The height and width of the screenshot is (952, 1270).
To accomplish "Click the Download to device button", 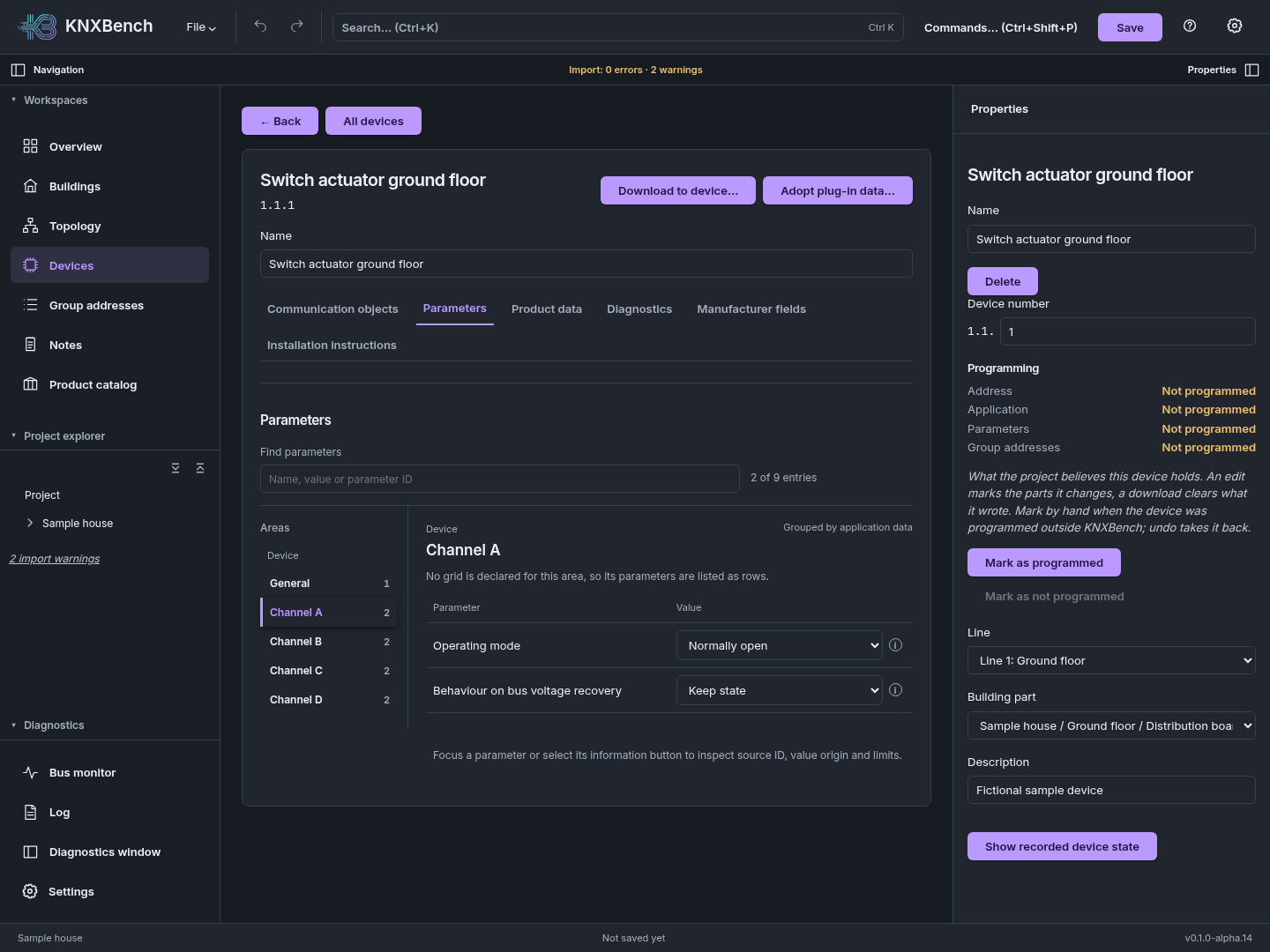I will 678,190.
